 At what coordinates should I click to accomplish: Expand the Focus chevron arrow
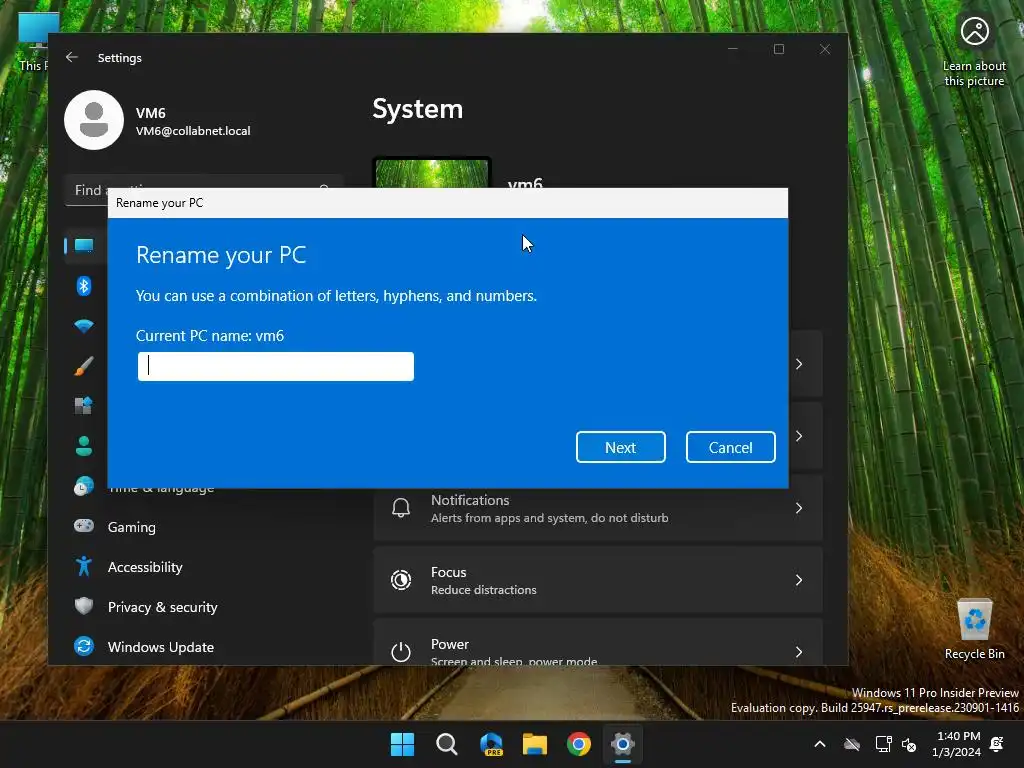pos(799,580)
